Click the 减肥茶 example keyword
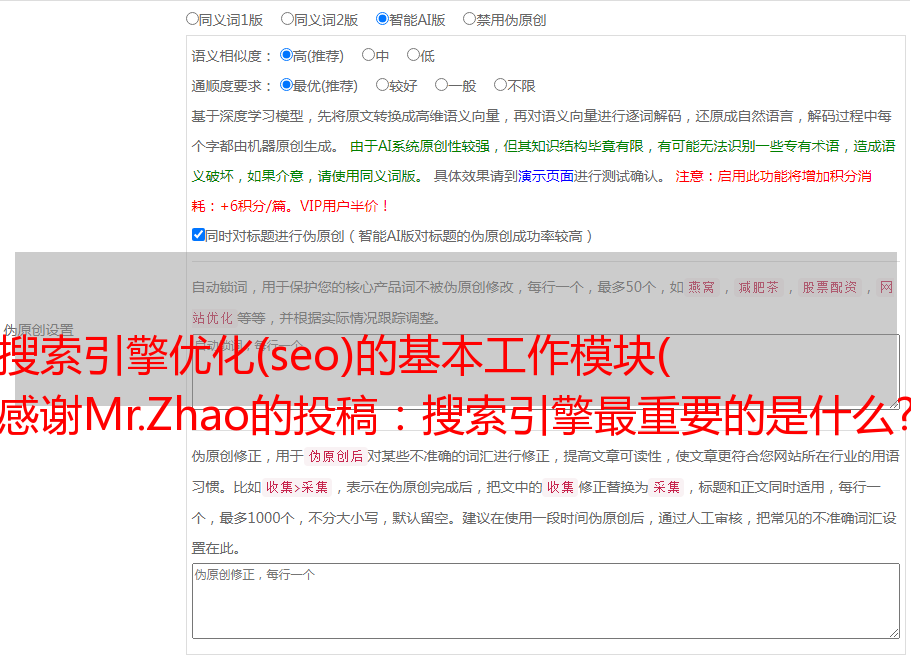The image size is (911, 658). [x=759, y=287]
